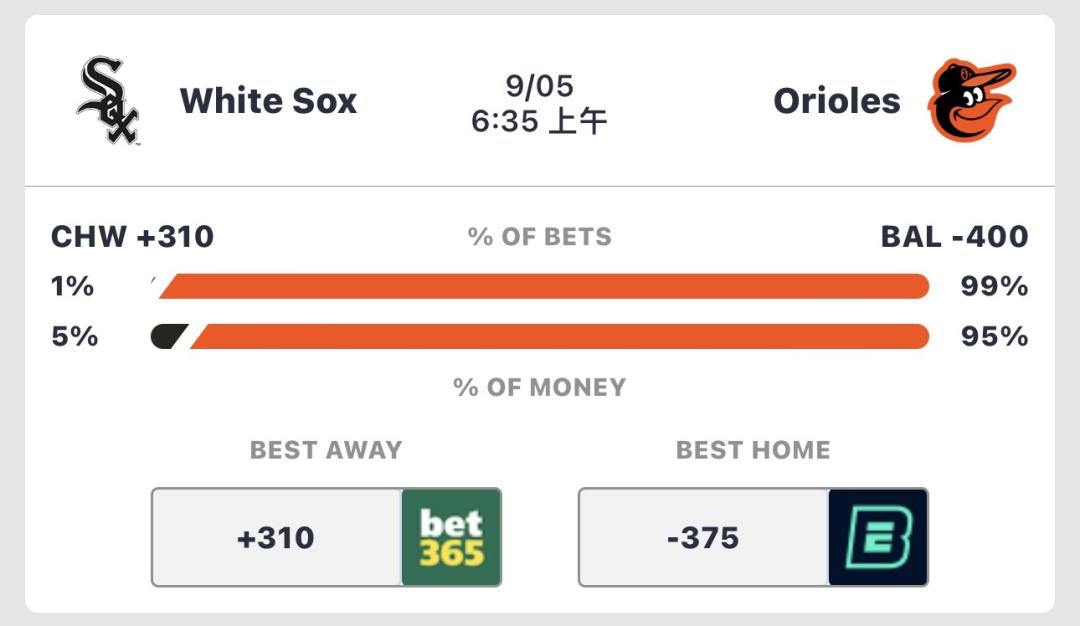The width and height of the screenshot is (1080, 626).
Task: Select the -375 best home odds
Action: [x=703, y=537]
